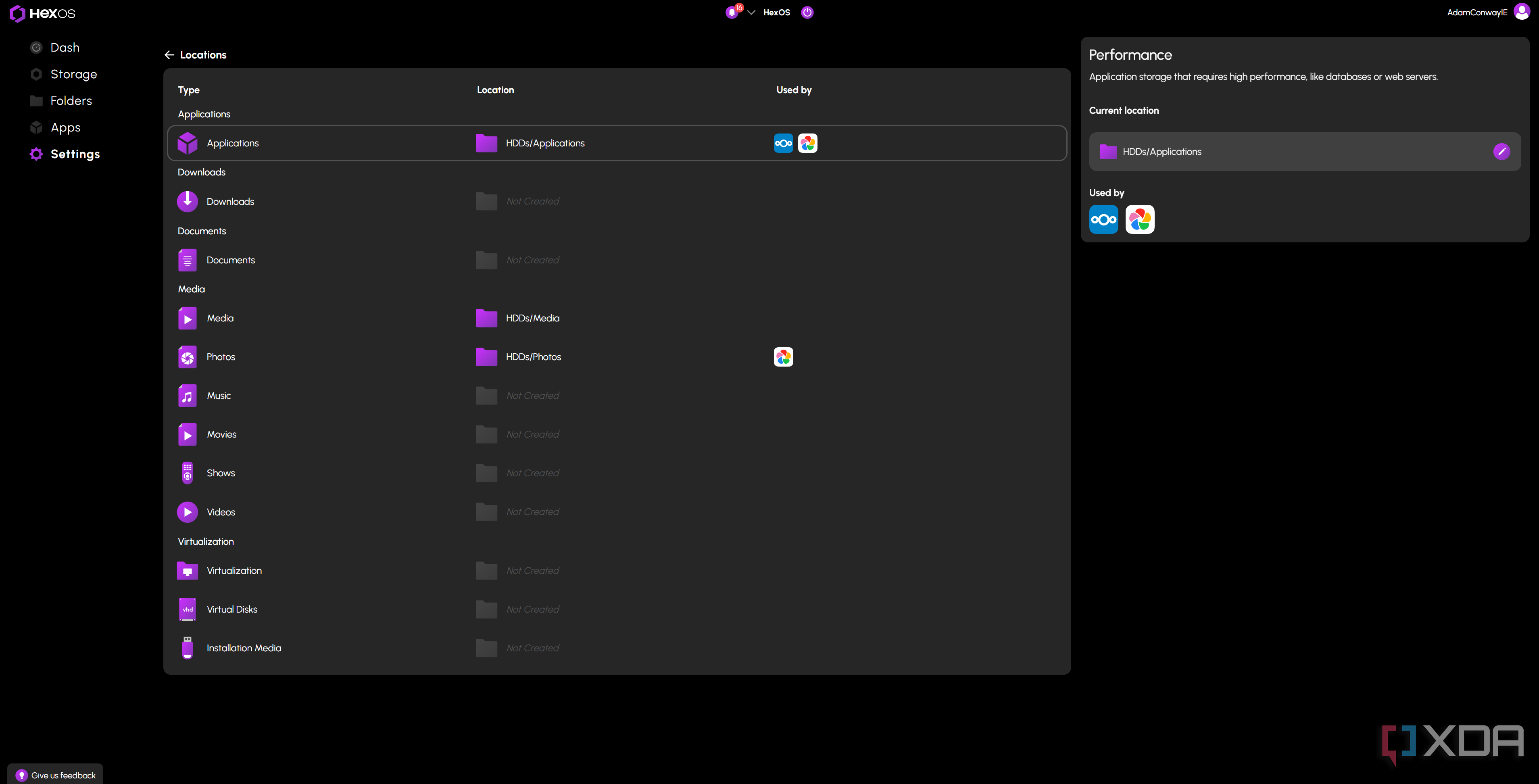The height and width of the screenshot is (784, 1539).
Task: Select the Virtualization location row
Action: 617,571
